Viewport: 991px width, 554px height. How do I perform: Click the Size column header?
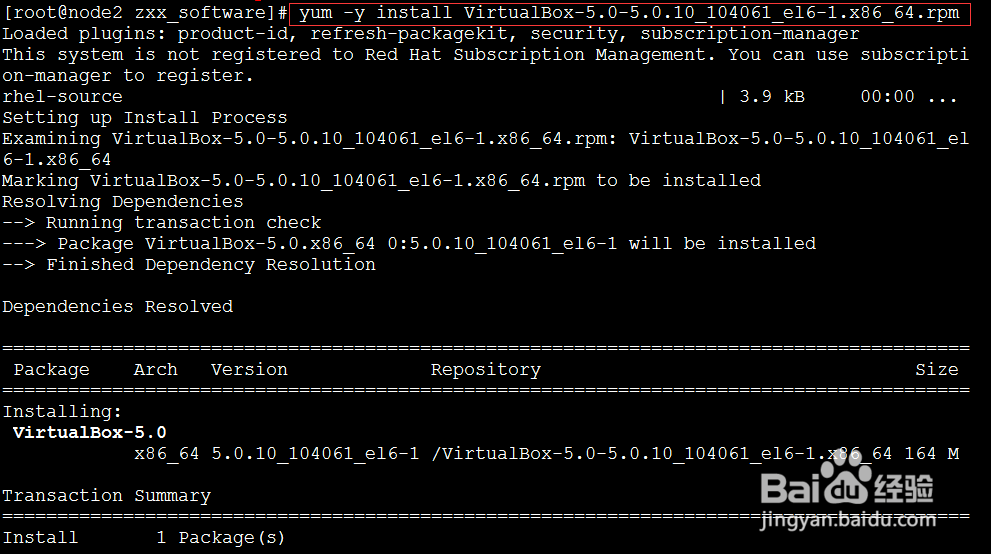[x=936, y=370]
